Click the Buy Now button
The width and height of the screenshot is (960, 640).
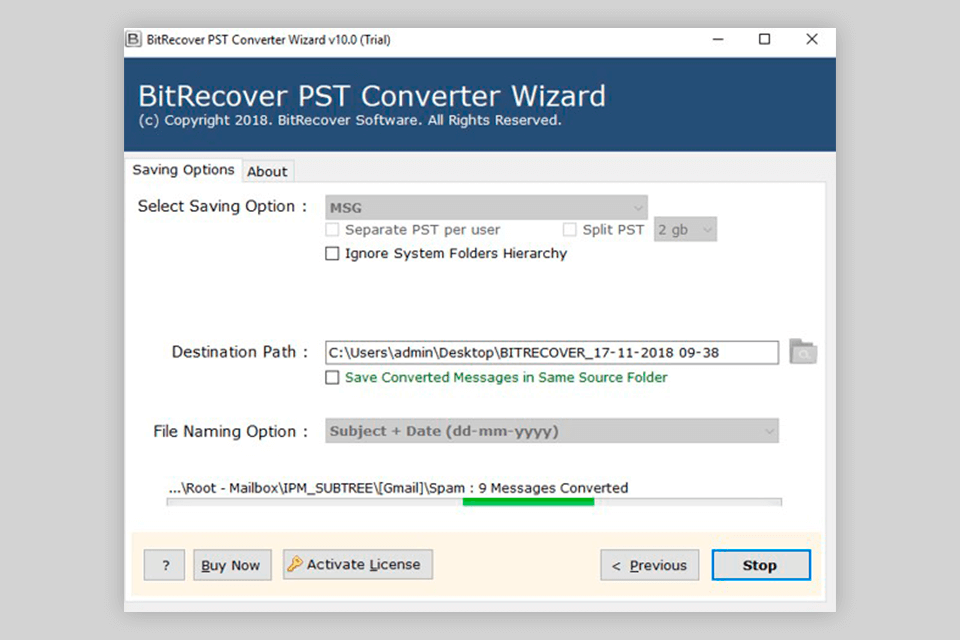point(232,565)
